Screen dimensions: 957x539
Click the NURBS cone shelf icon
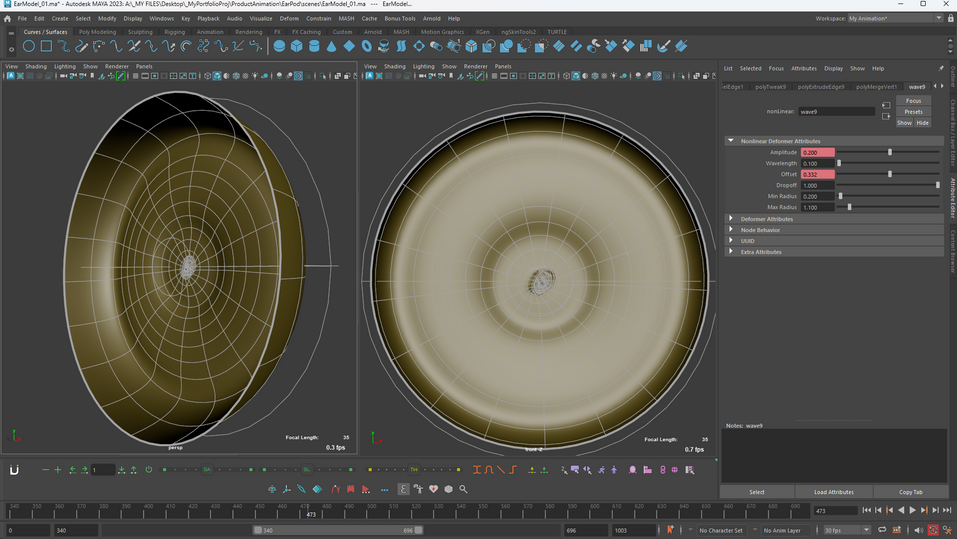tap(332, 46)
